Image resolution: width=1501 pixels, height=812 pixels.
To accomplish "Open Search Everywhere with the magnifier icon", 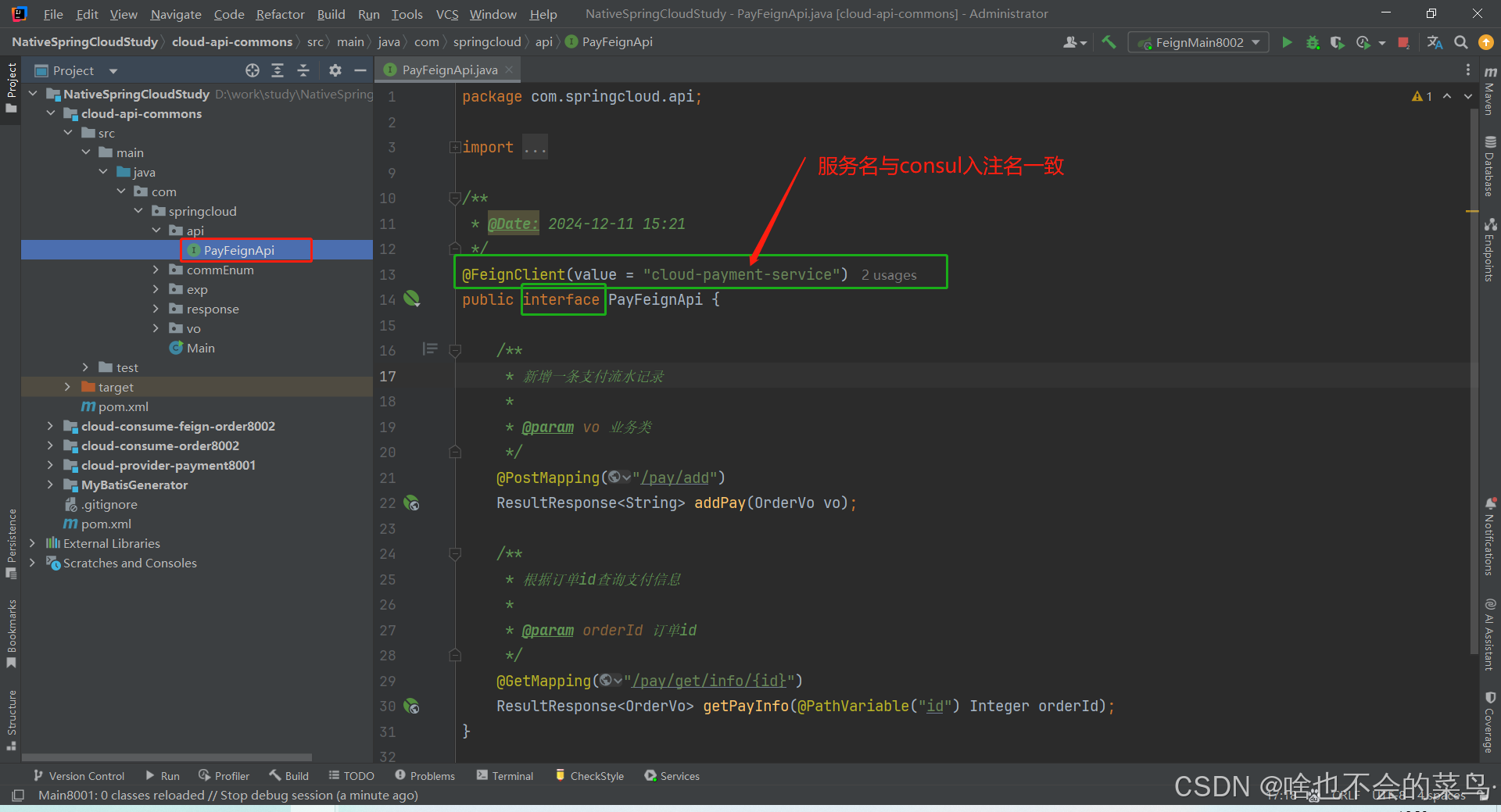I will coord(1460,42).
